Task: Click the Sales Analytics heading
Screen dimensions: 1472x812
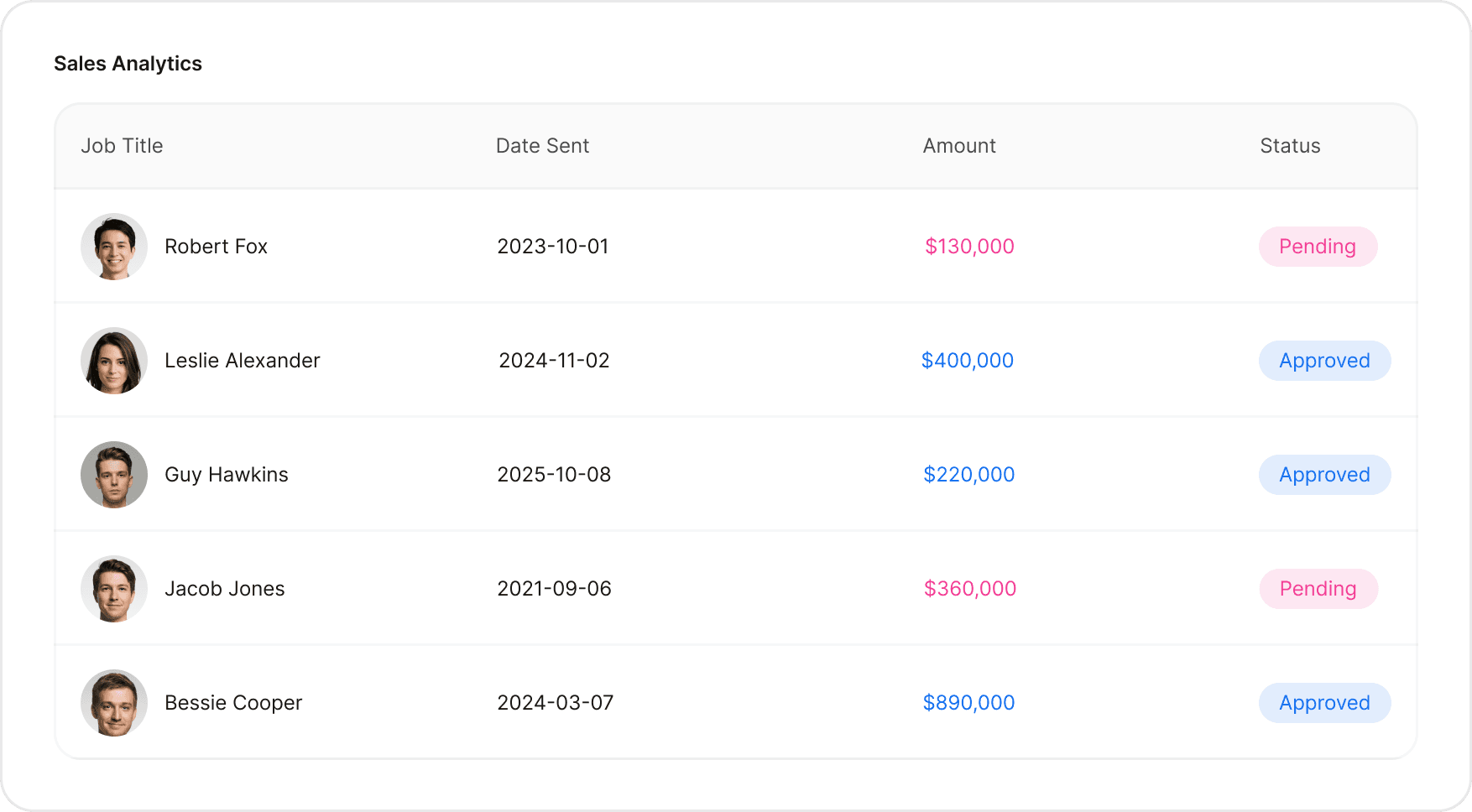Action: (x=128, y=64)
